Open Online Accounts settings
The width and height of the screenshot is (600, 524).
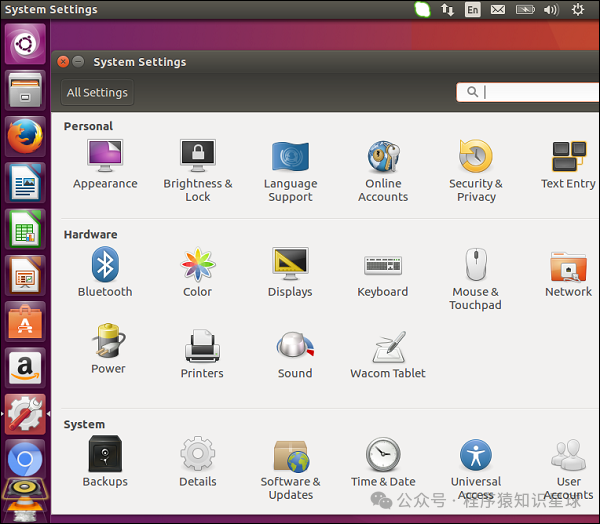pyautogui.click(x=383, y=171)
